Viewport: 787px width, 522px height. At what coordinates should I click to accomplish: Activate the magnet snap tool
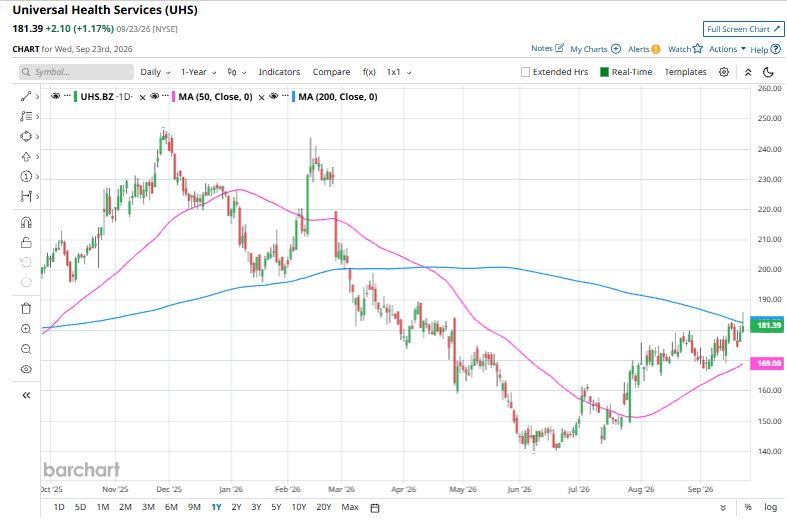pyautogui.click(x=26, y=222)
